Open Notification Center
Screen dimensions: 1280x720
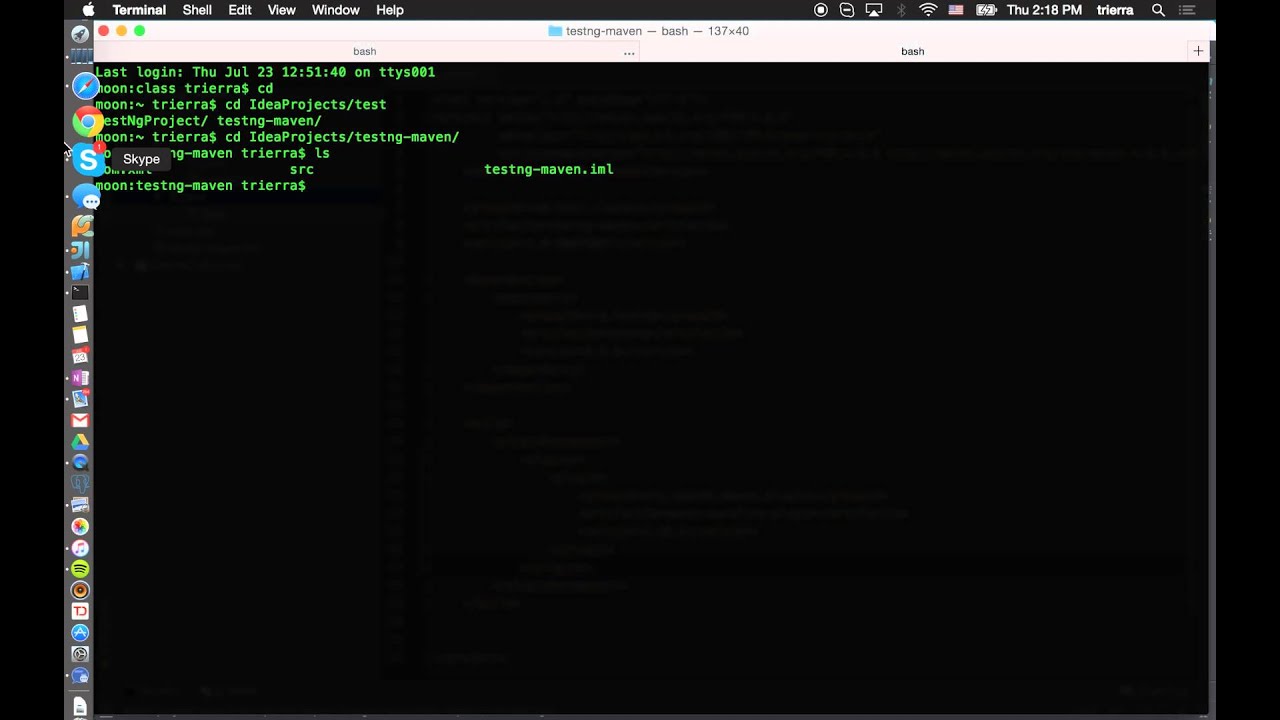[x=1188, y=10]
